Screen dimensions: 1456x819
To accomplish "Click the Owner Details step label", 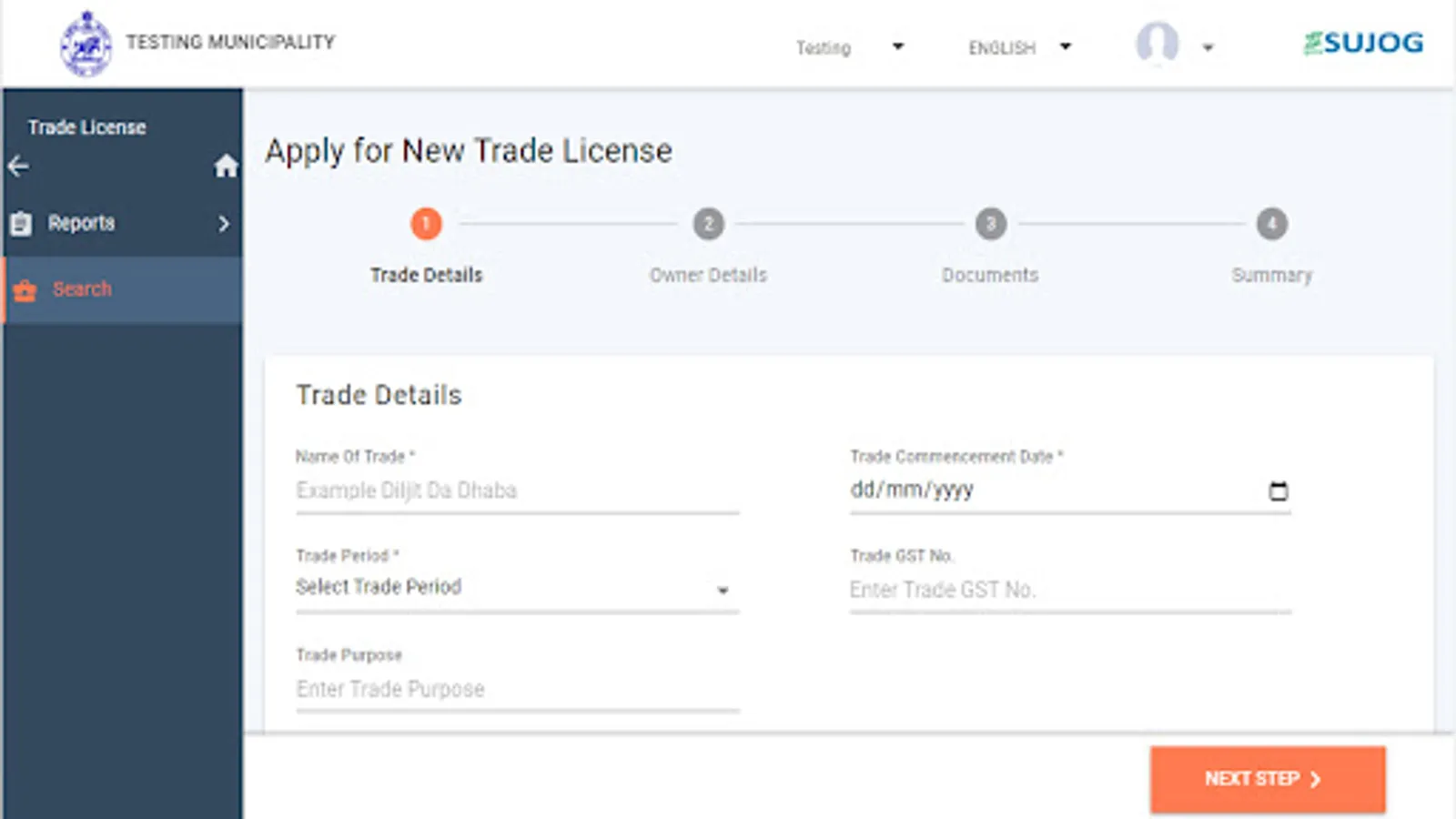I will click(708, 275).
